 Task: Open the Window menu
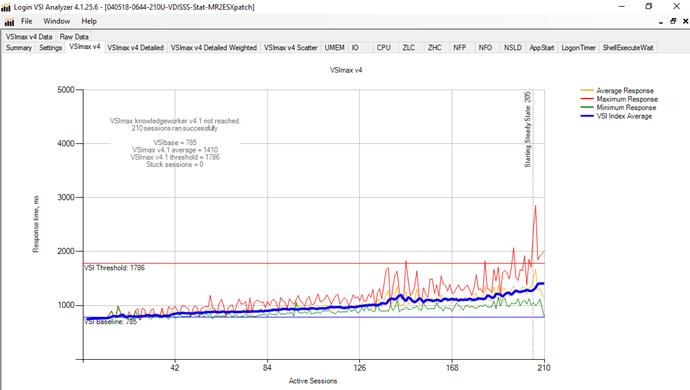56,21
